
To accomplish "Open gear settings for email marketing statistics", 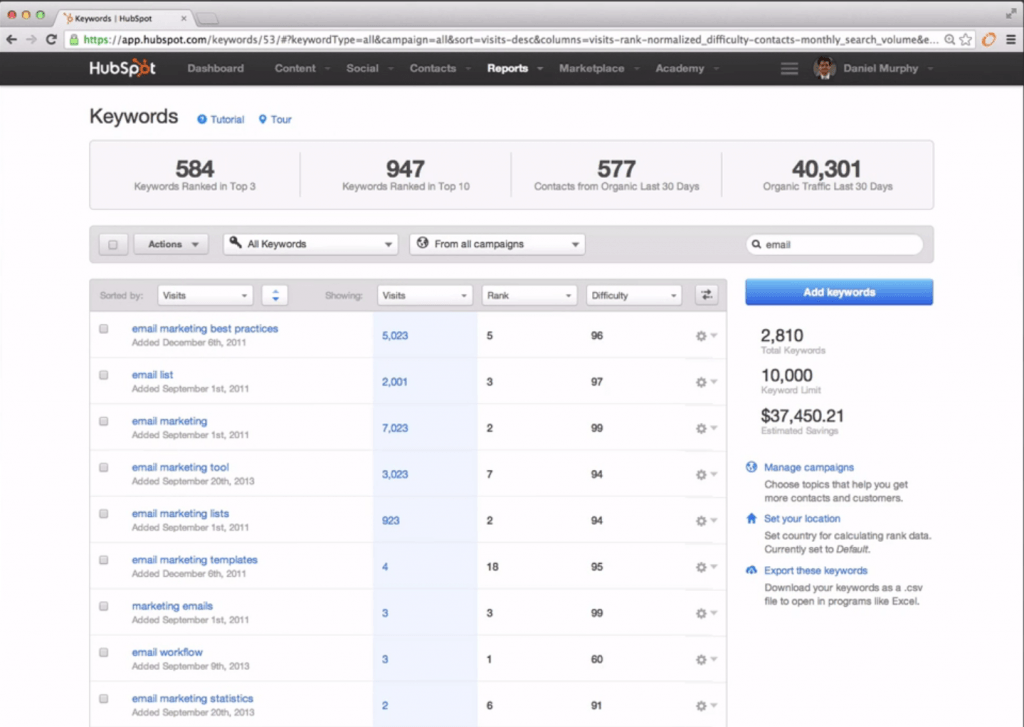I will [x=706, y=705].
